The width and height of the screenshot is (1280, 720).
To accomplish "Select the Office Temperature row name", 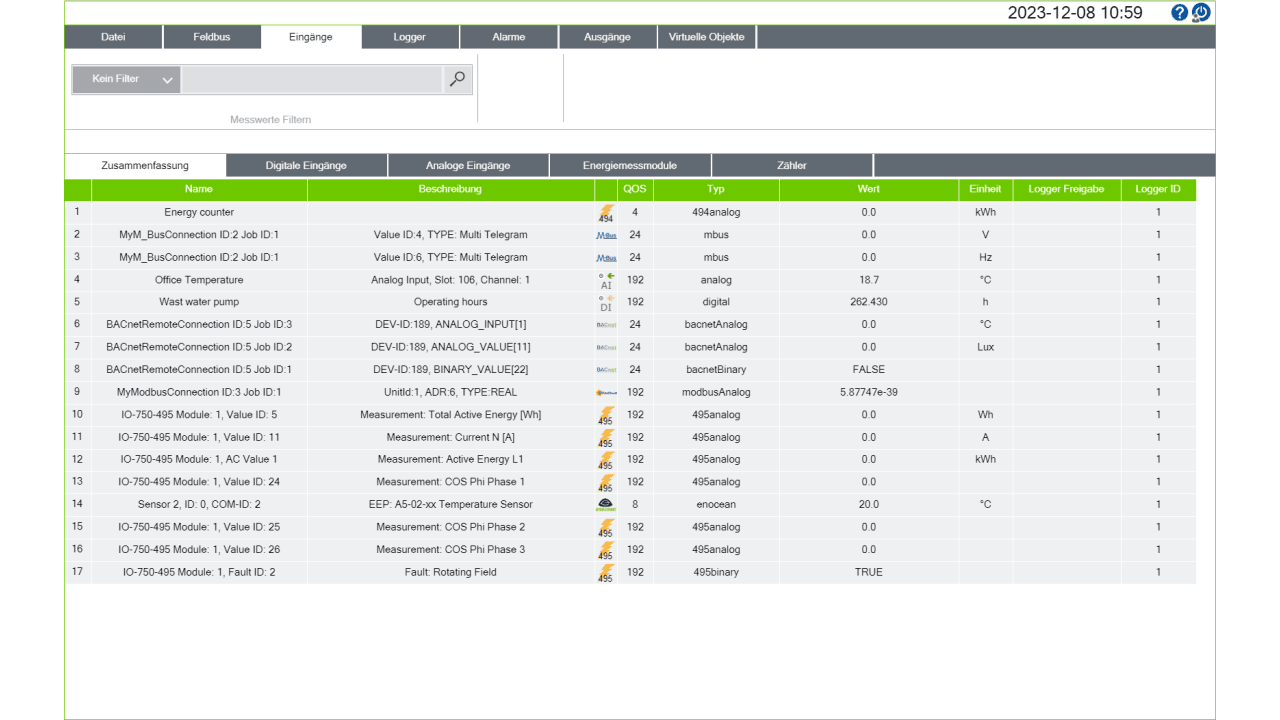I will point(199,280).
